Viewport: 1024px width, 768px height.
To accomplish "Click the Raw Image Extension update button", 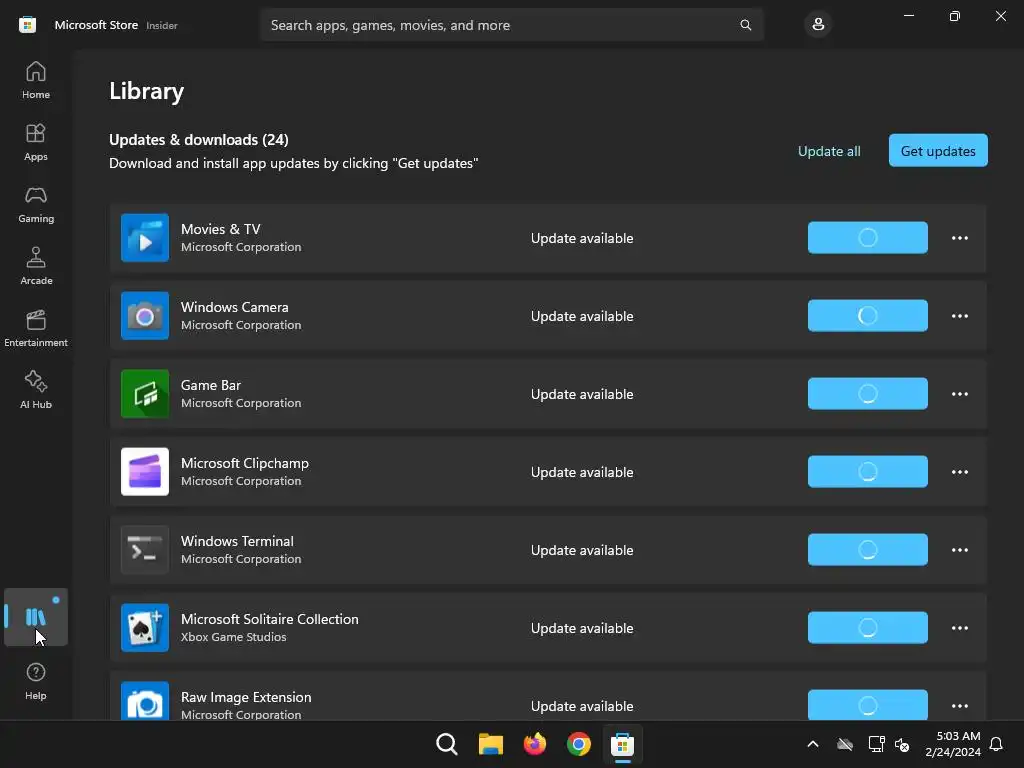I will (867, 705).
